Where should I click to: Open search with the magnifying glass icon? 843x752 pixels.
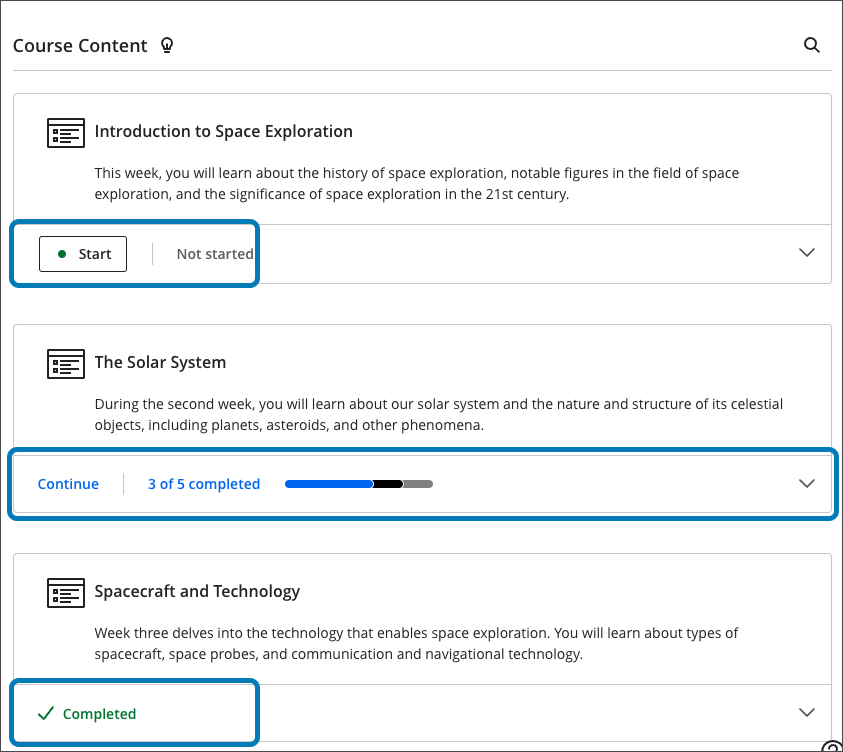coord(812,45)
